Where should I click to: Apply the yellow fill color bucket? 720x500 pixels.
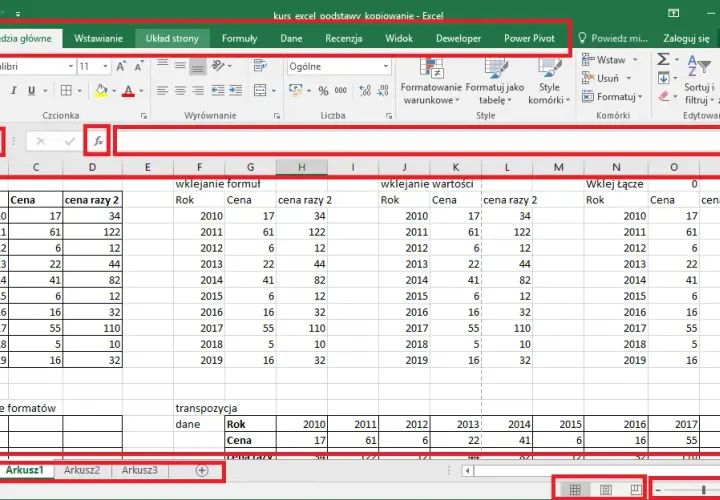tap(101, 90)
